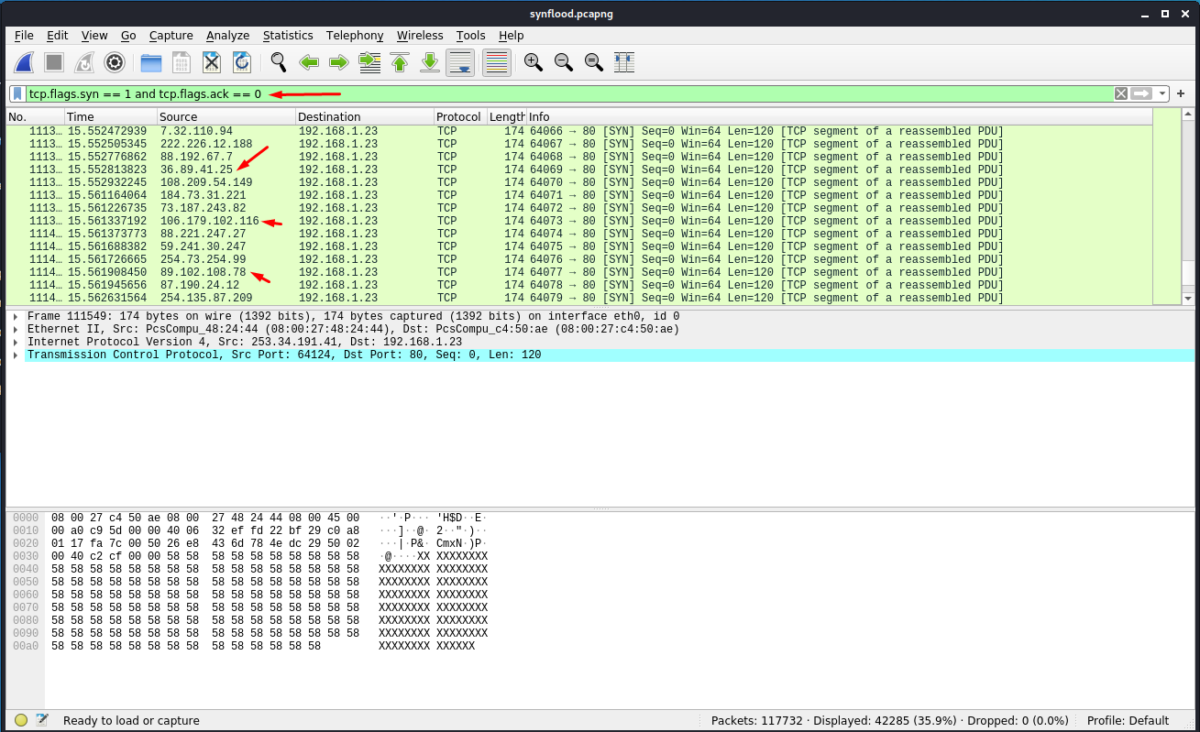Go forward in packet history
The image size is (1200, 732).
(x=338, y=62)
